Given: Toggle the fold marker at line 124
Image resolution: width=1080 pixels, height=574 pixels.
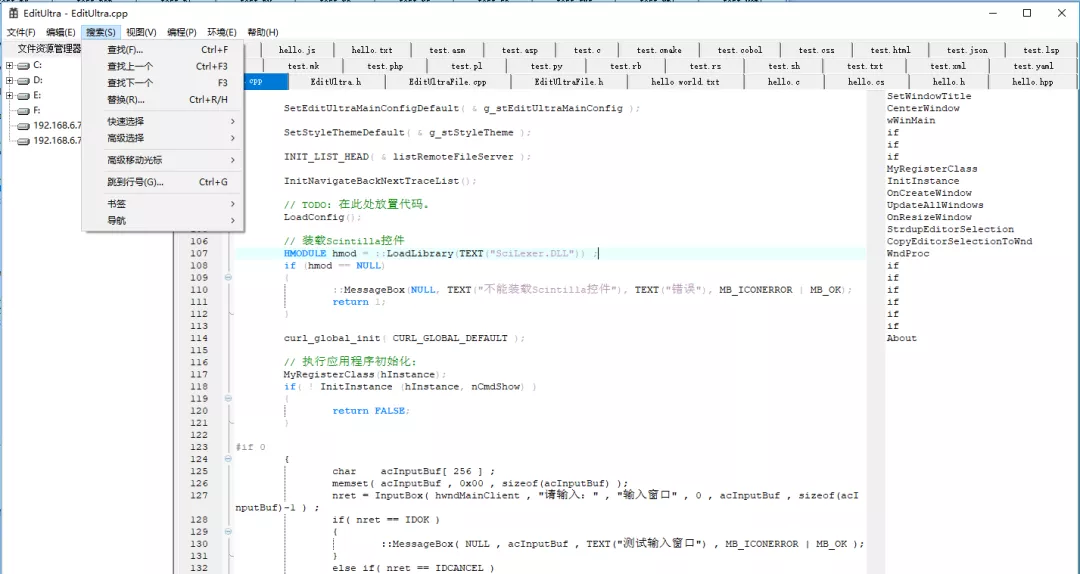Looking at the screenshot, I should [228, 459].
